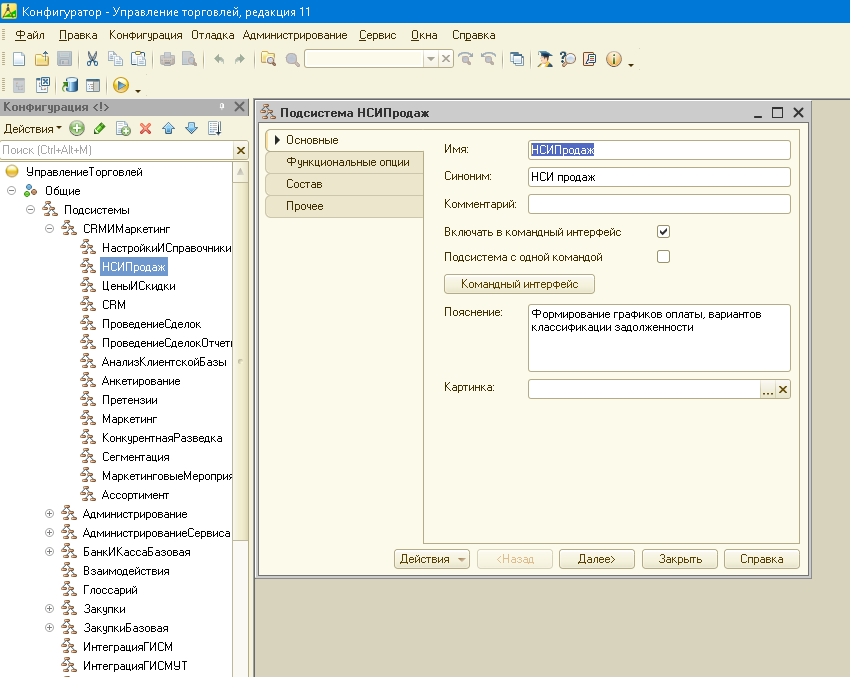Screen dimensions: 850x677
Task: Collapse the CRMИМаркетинг tree node
Action: tap(49, 229)
